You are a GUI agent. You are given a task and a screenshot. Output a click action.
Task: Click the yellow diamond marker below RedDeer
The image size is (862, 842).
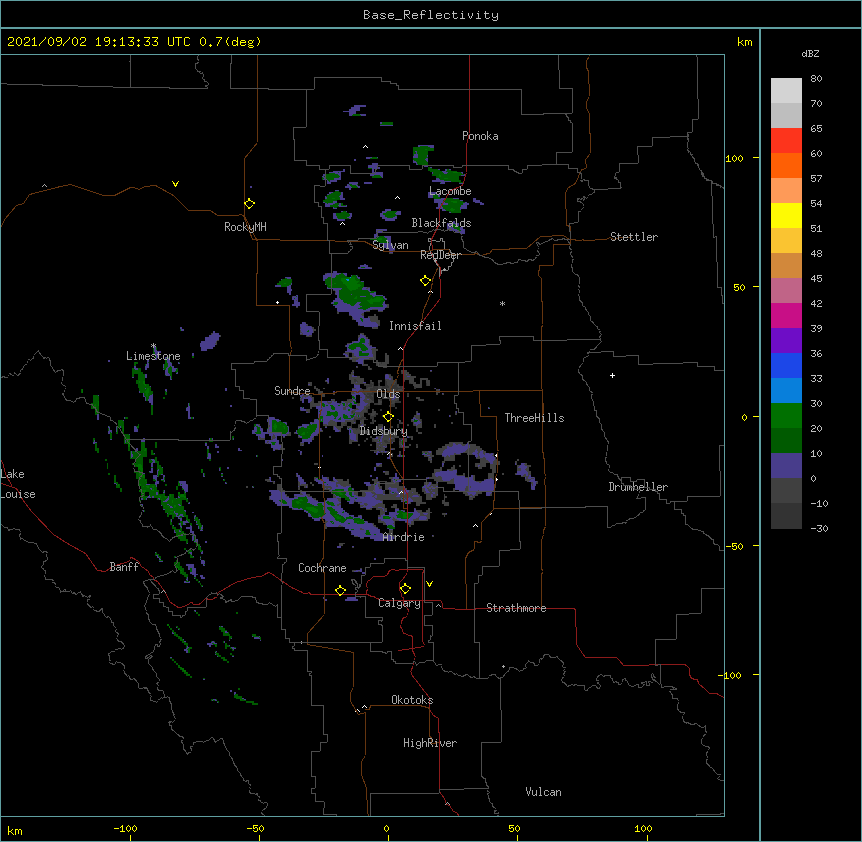[426, 281]
